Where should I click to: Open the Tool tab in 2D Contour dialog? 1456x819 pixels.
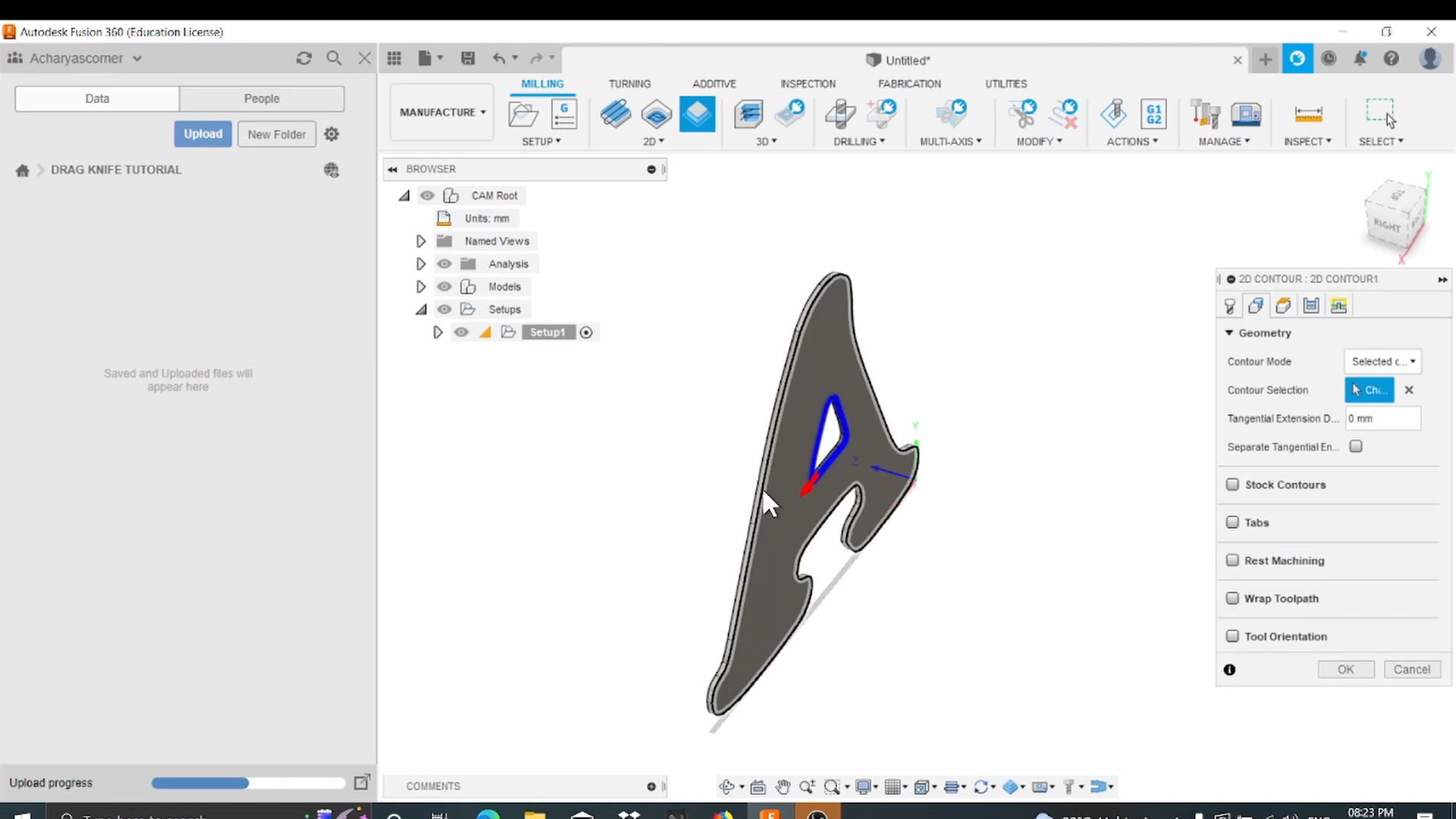(x=1229, y=305)
